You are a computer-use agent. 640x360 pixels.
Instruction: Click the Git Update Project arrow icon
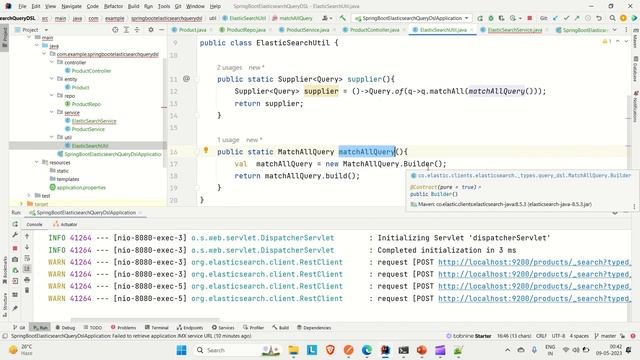tap(556, 18)
